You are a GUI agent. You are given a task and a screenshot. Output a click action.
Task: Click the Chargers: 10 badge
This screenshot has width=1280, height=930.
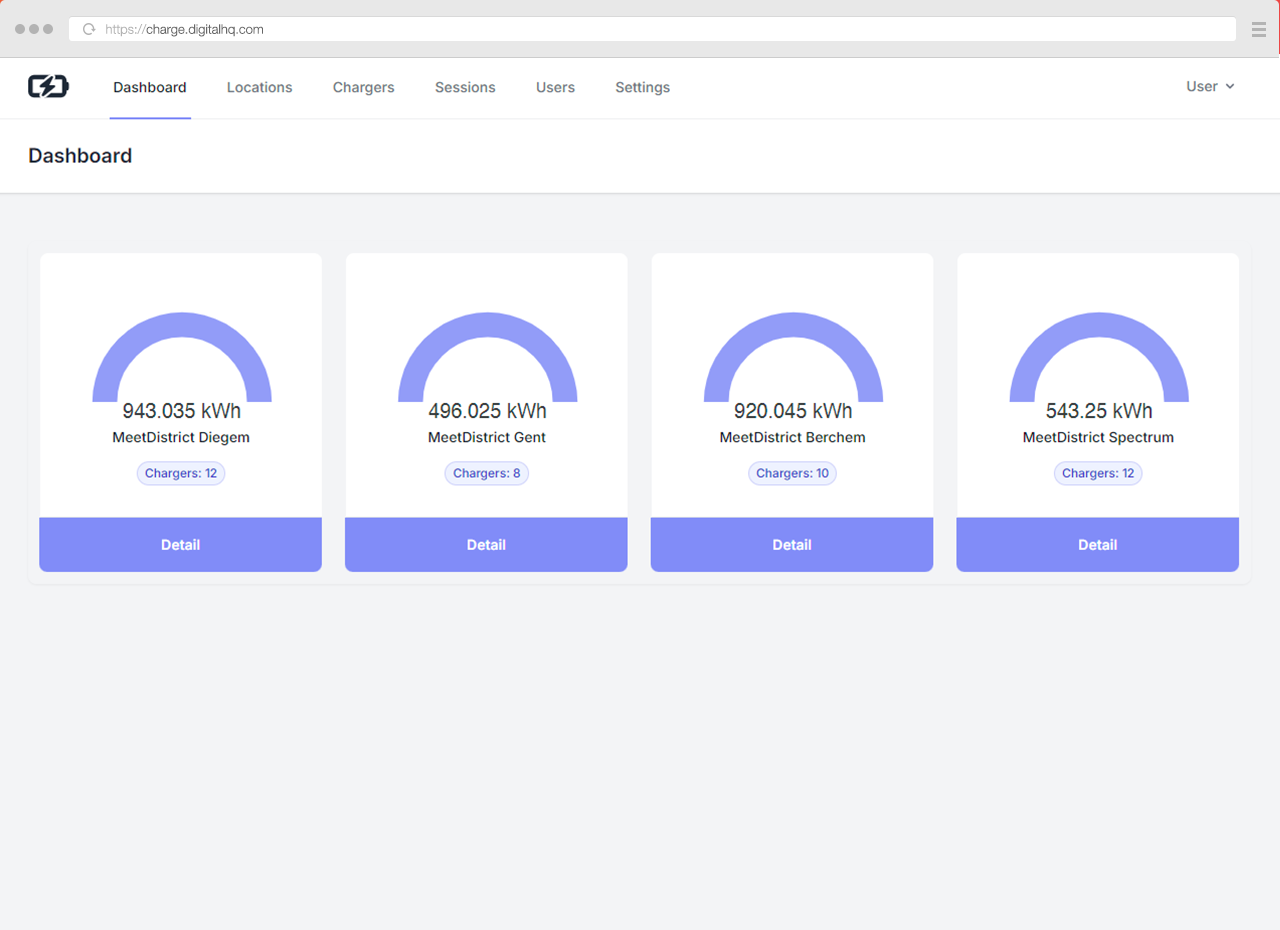[x=792, y=473]
